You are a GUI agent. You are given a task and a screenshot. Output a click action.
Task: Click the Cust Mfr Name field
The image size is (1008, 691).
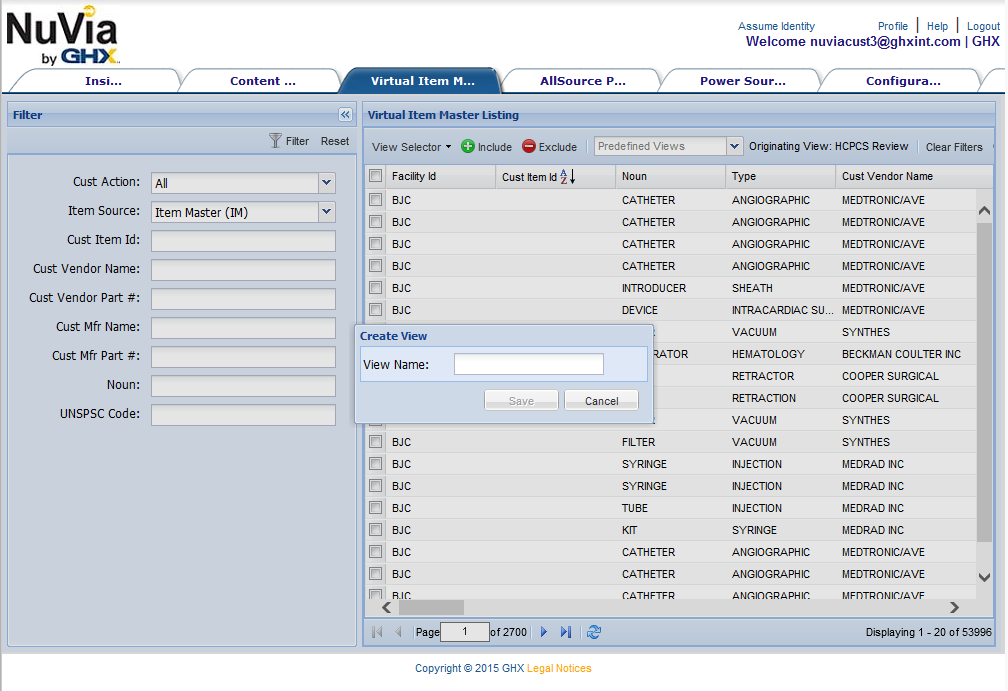[243, 328]
